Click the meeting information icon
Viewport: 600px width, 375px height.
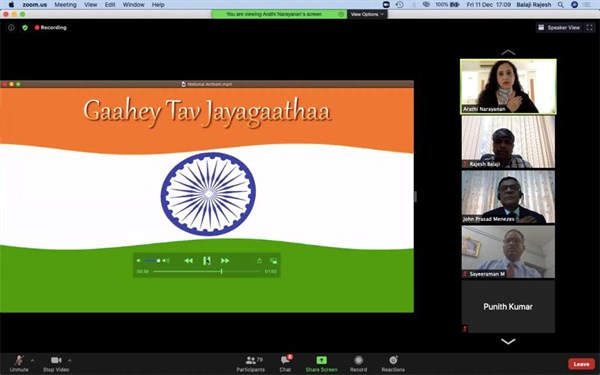click(11, 28)
